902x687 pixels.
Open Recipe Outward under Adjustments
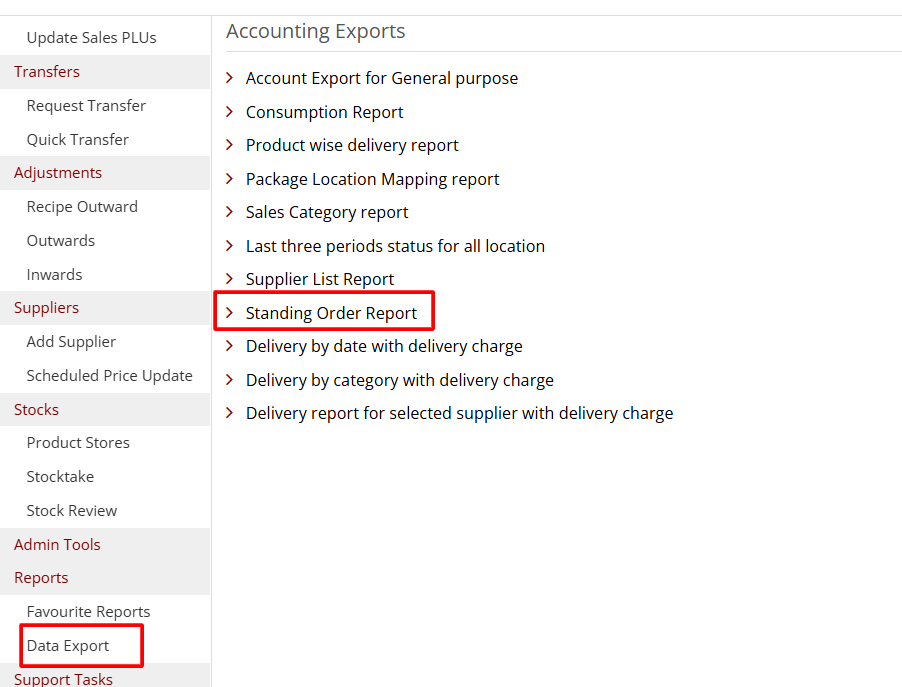point(82,207)
